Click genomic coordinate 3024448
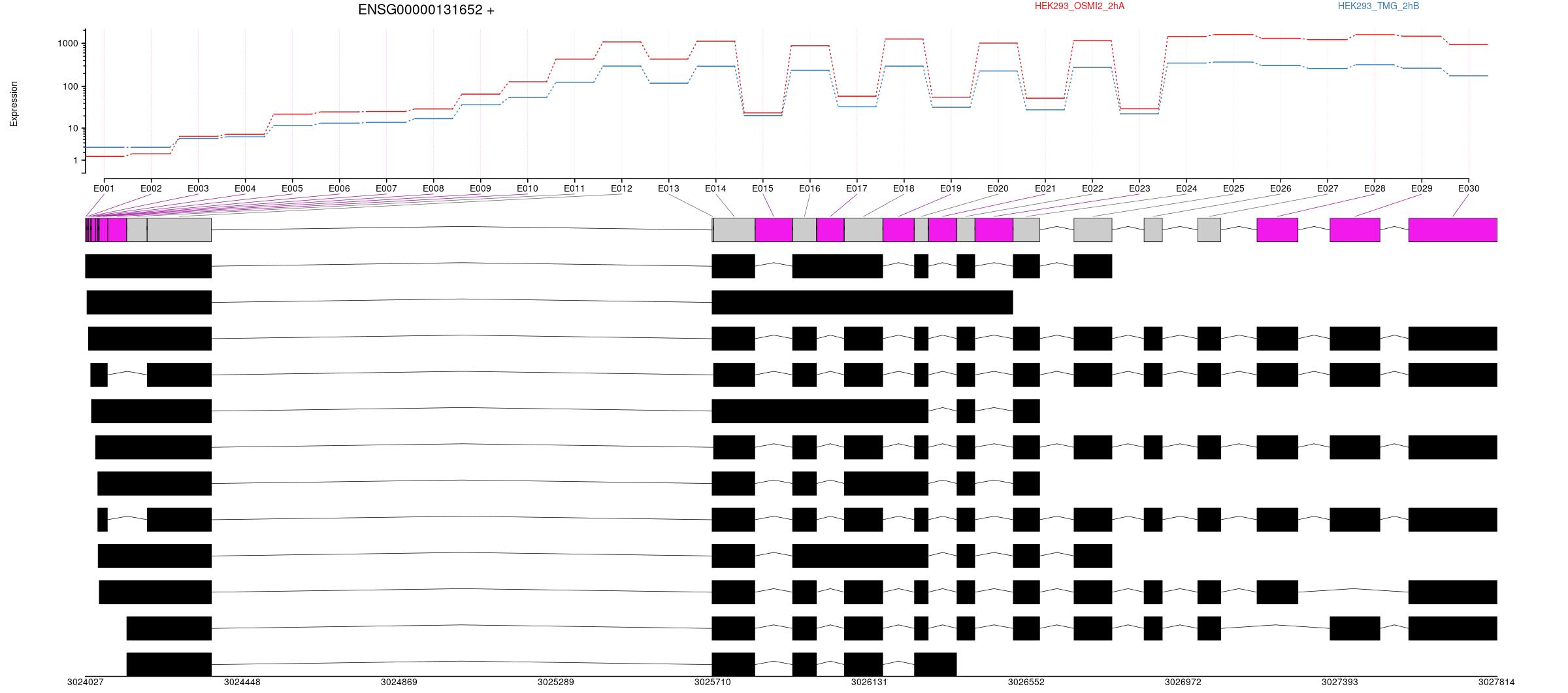 [242, 682]
